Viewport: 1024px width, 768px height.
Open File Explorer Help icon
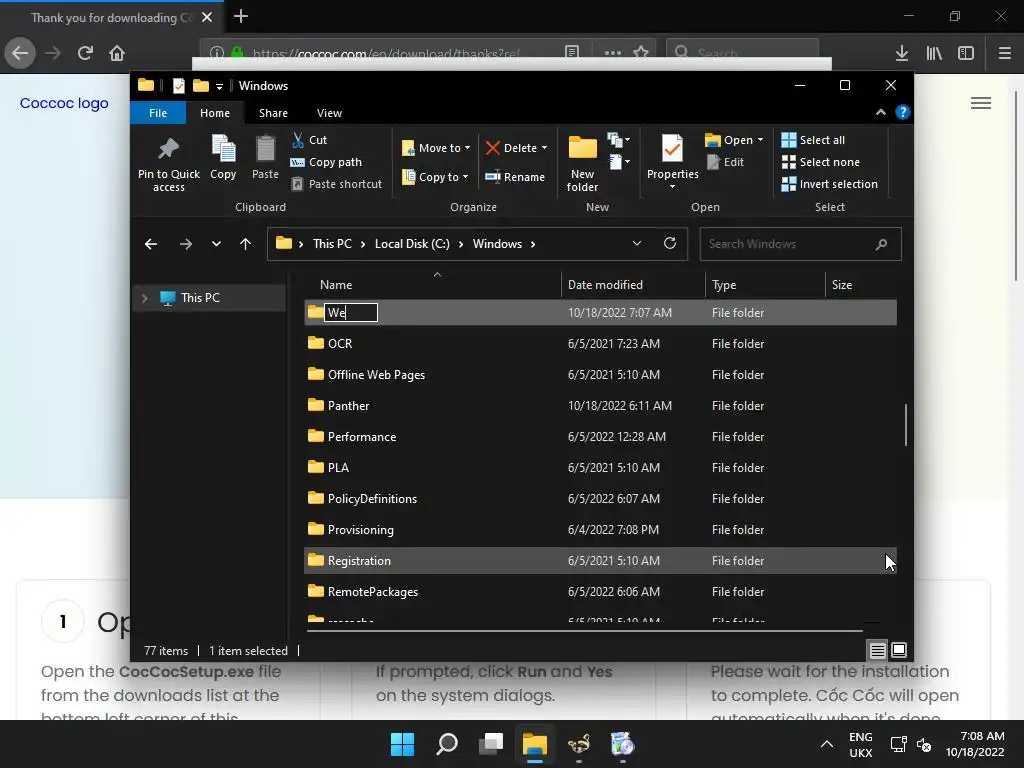[903, 112]
